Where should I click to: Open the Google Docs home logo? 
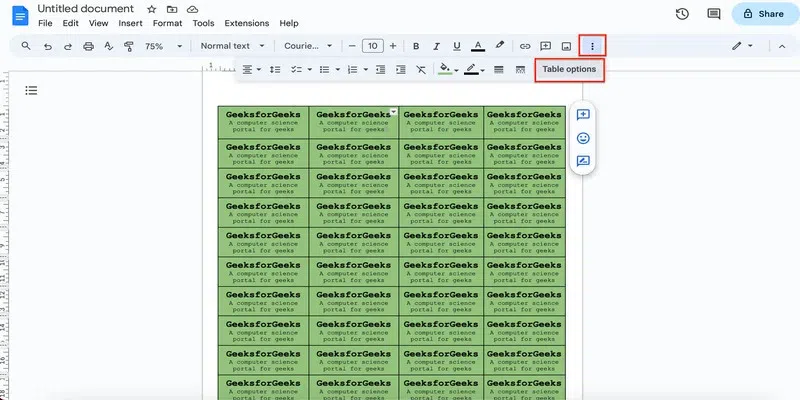20,16
